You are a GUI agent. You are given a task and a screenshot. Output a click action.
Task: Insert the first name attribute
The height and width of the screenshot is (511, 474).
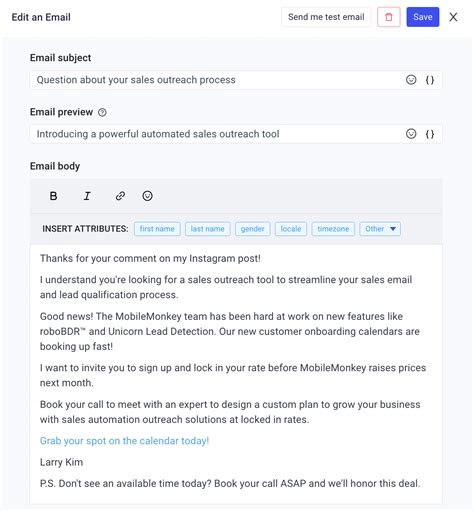coord(157,229)
